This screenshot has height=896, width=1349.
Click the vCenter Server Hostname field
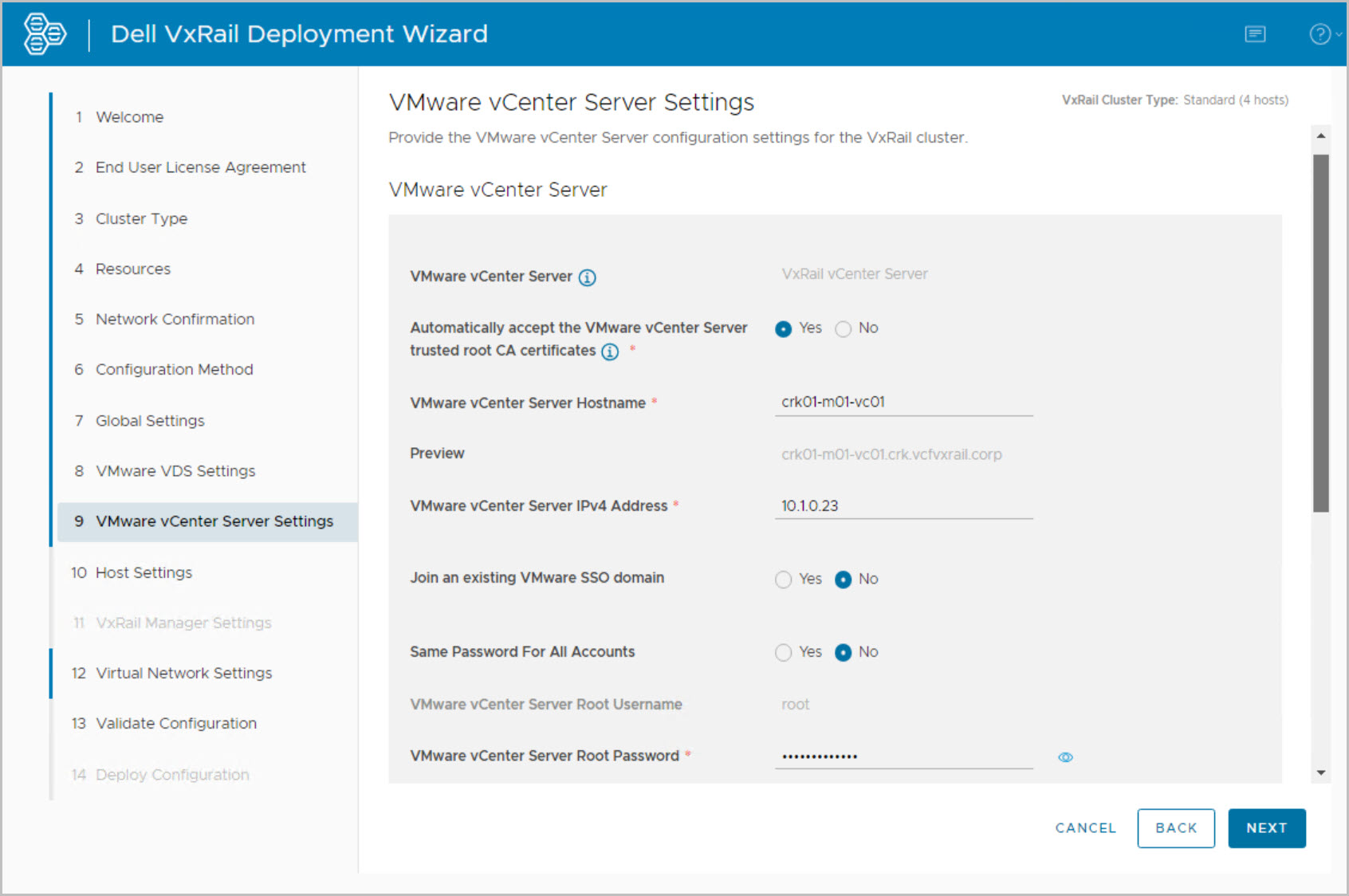coord(903,403)
